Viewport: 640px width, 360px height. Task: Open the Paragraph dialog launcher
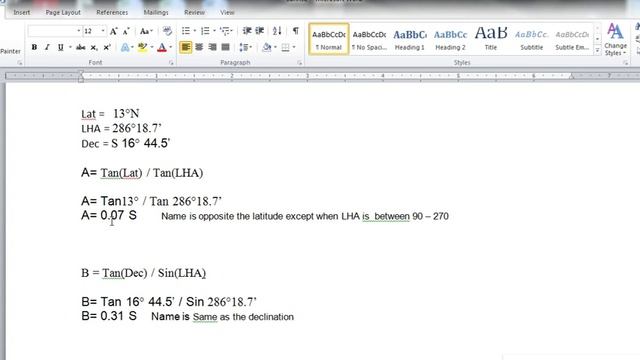tap(300, 63)
